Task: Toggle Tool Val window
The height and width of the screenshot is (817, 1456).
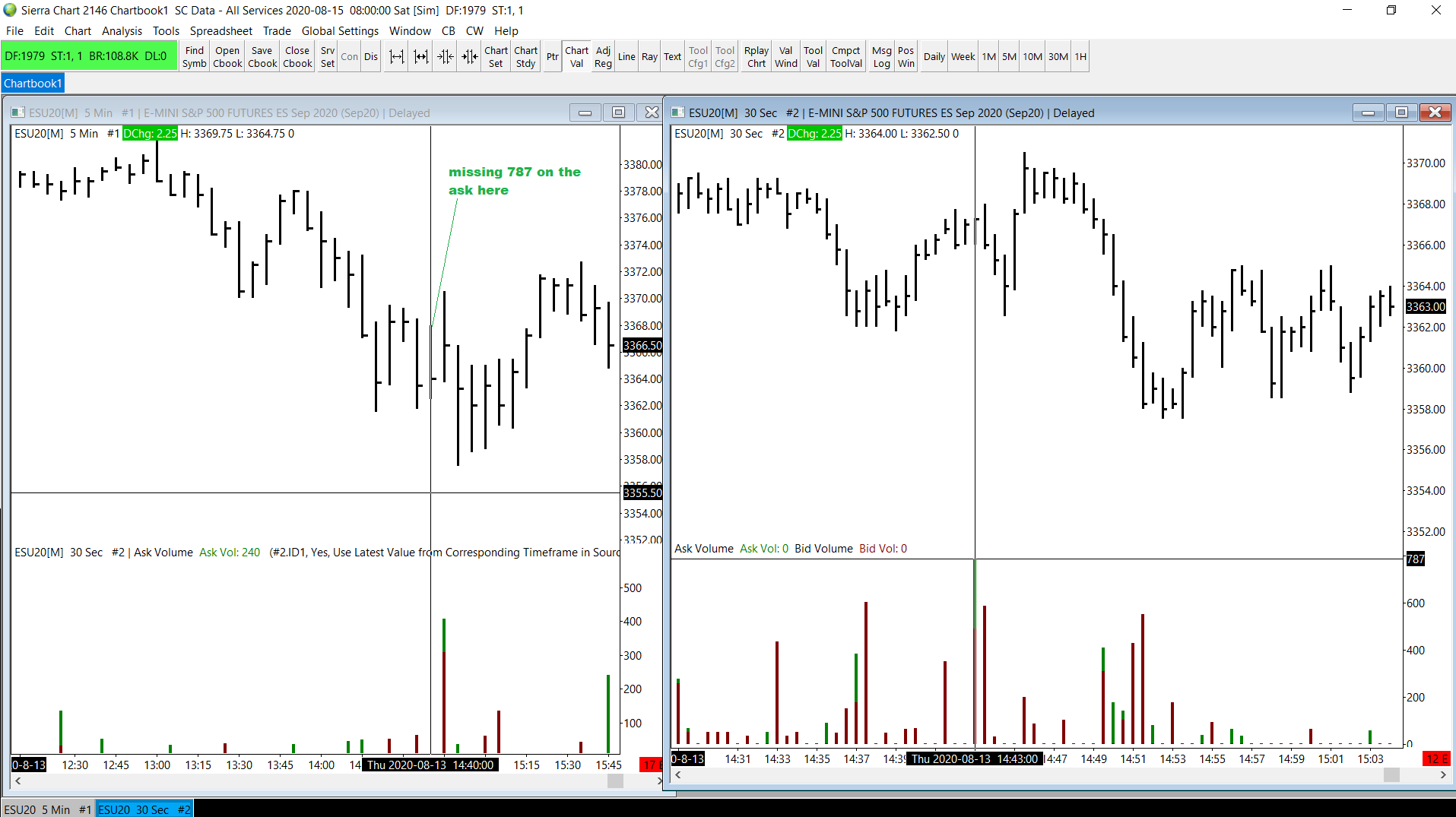Action: 814,57
